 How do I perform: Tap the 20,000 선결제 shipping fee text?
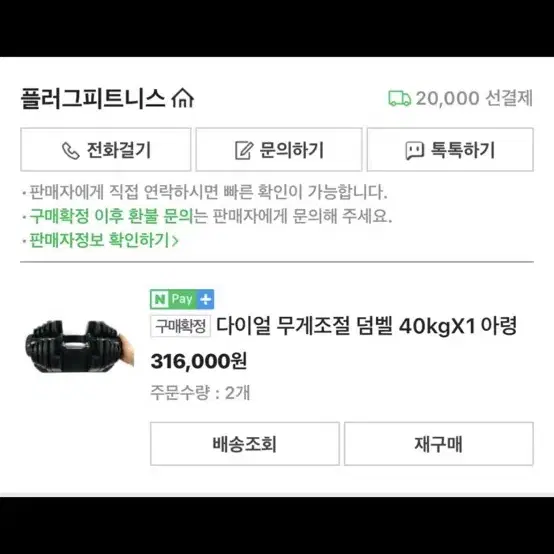[x=474, y=98]
